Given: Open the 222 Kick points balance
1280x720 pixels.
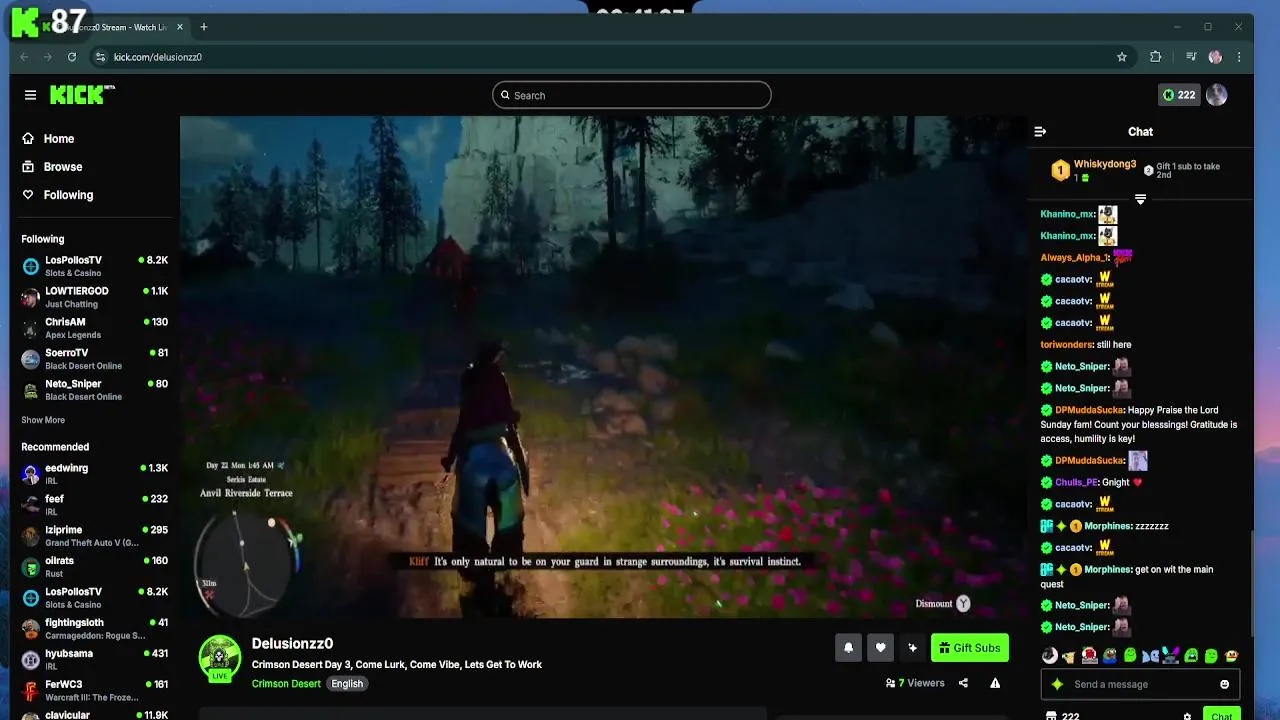Looking at the screenshot, I should point(1178,95).
